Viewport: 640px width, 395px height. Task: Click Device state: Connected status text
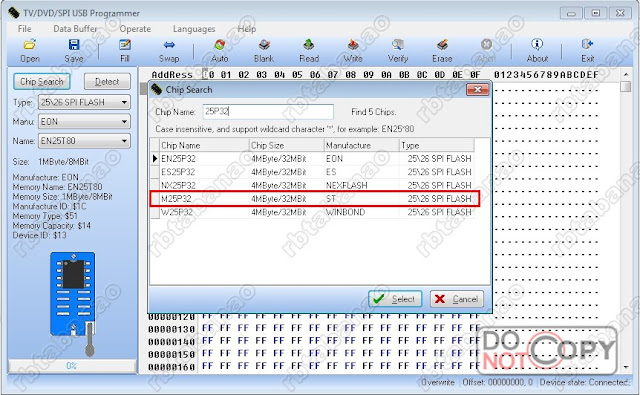584,382
